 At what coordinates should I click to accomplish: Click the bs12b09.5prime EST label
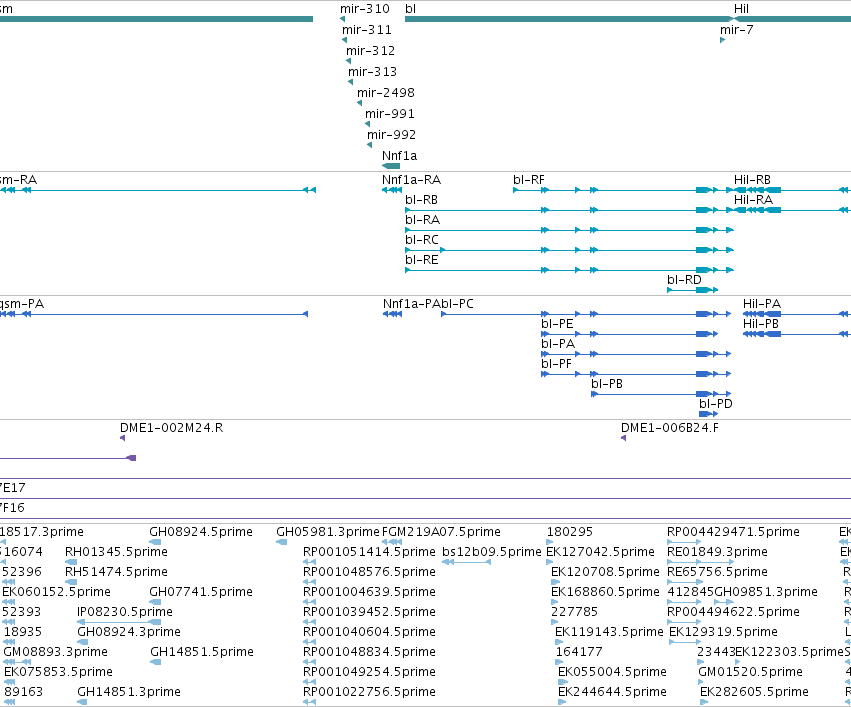492,552
